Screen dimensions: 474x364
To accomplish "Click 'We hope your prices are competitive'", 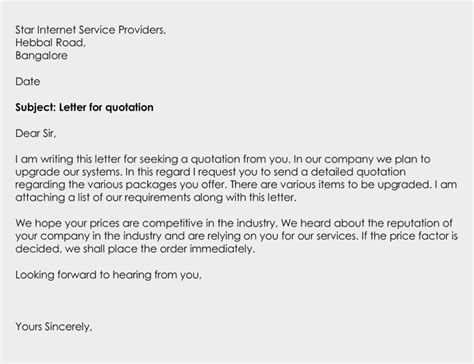I will (x=109, y=223).
